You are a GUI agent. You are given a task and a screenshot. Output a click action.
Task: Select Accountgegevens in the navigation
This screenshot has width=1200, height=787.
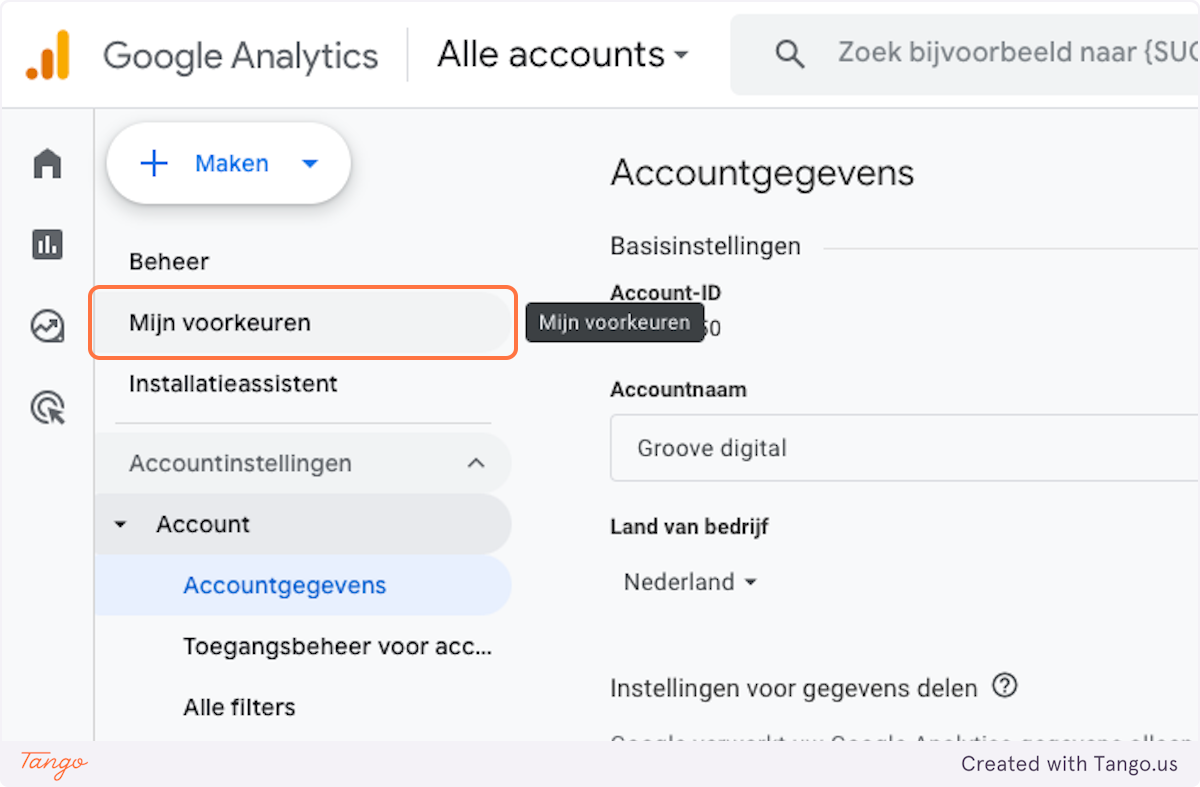coord(286,585)
